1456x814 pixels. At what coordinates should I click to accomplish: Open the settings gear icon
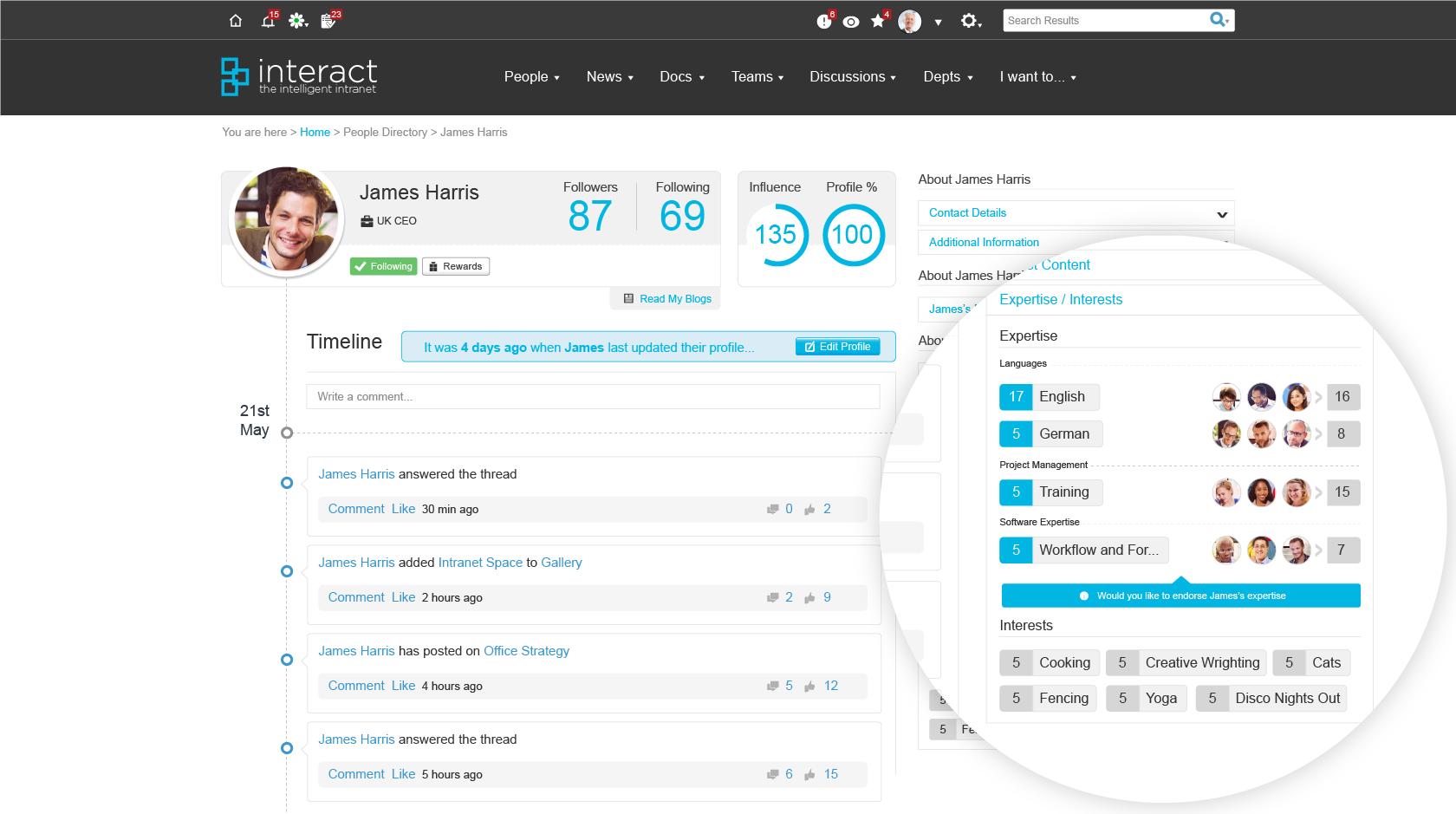coord(969,21)
